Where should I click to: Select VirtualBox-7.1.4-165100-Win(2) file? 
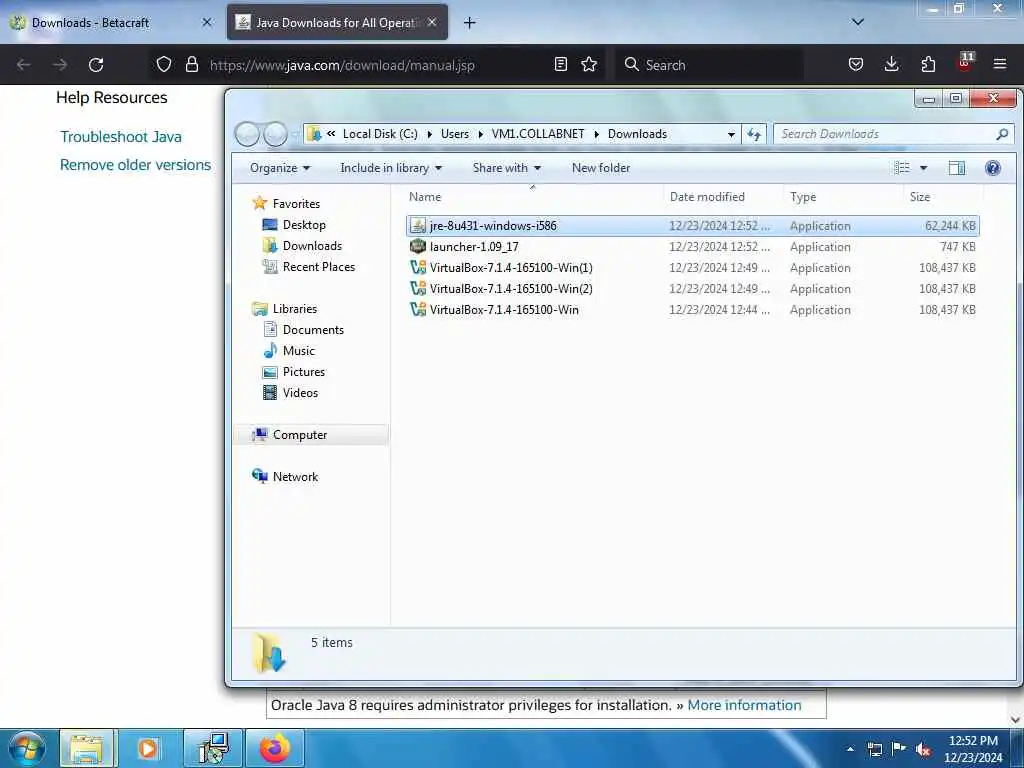[x=693, y=289]
